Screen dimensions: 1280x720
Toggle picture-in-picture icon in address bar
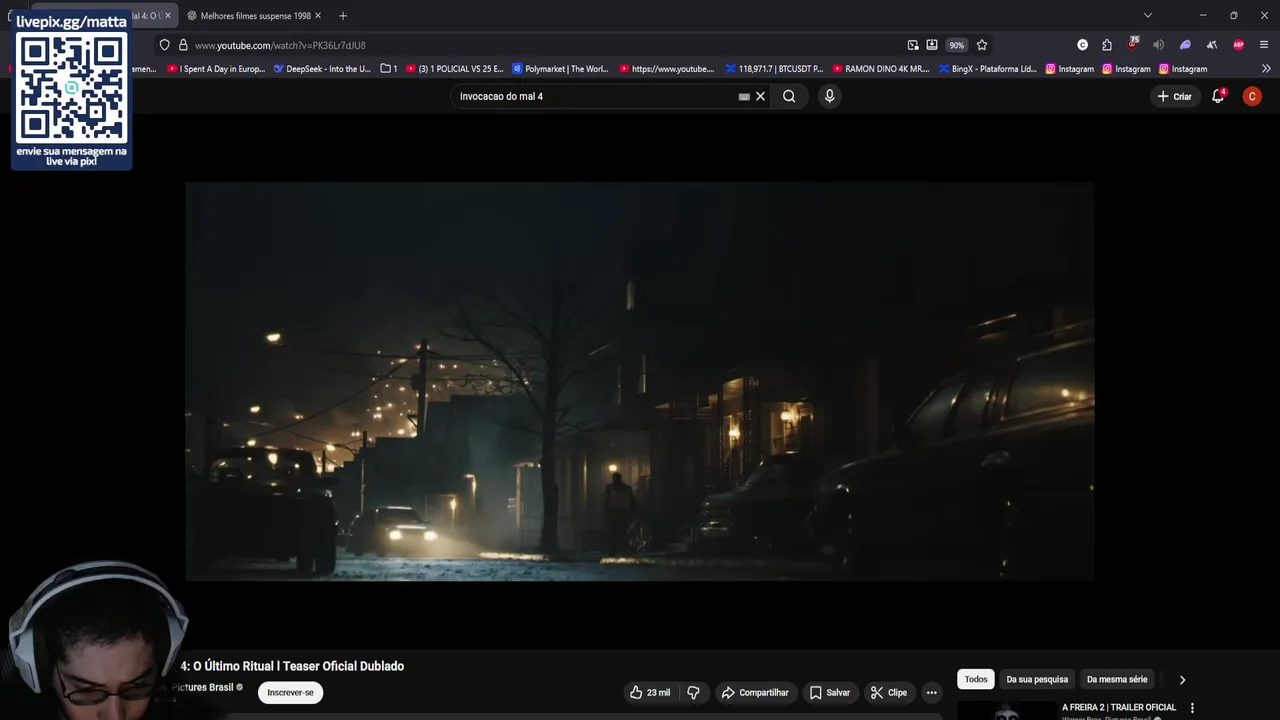point(913,45)
